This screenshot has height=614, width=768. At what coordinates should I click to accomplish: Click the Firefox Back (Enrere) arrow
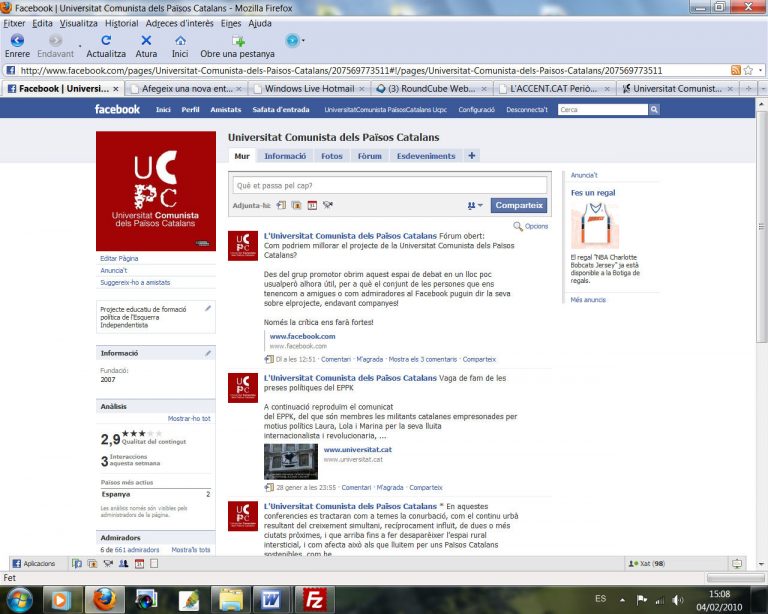click(x=17, y=40)
